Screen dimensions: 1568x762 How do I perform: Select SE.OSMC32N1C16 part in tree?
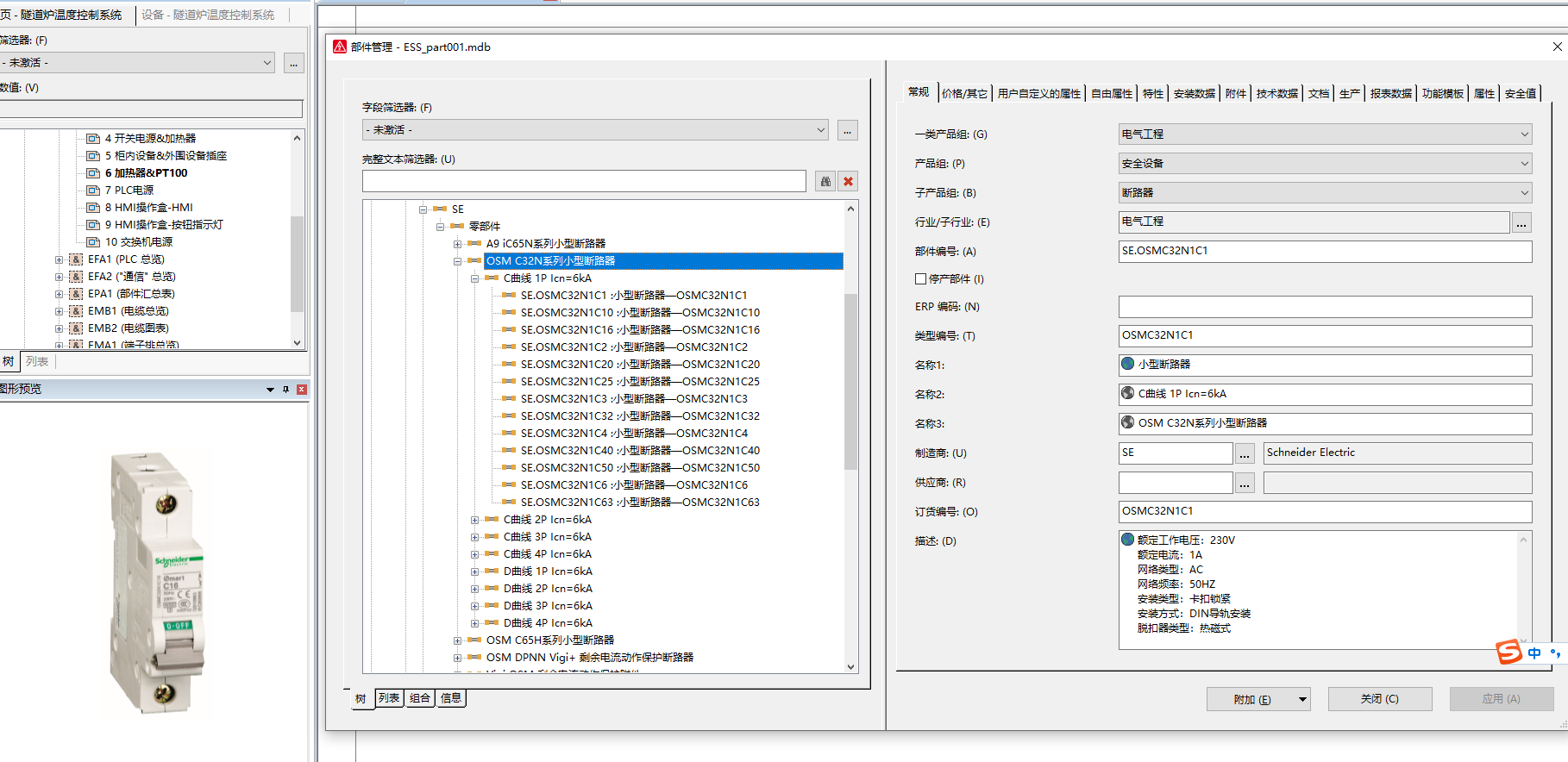639,330
